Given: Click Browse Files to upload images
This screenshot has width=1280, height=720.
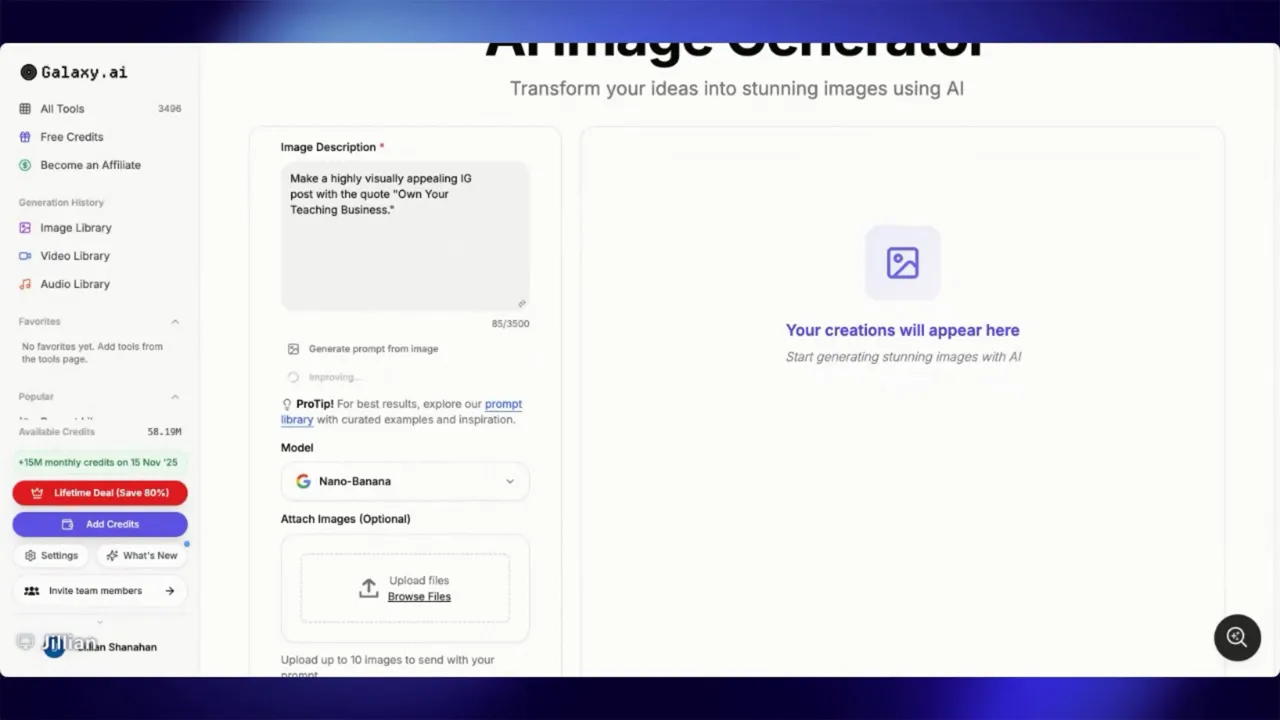Looking at the screenshot, I should click(419, 596).
